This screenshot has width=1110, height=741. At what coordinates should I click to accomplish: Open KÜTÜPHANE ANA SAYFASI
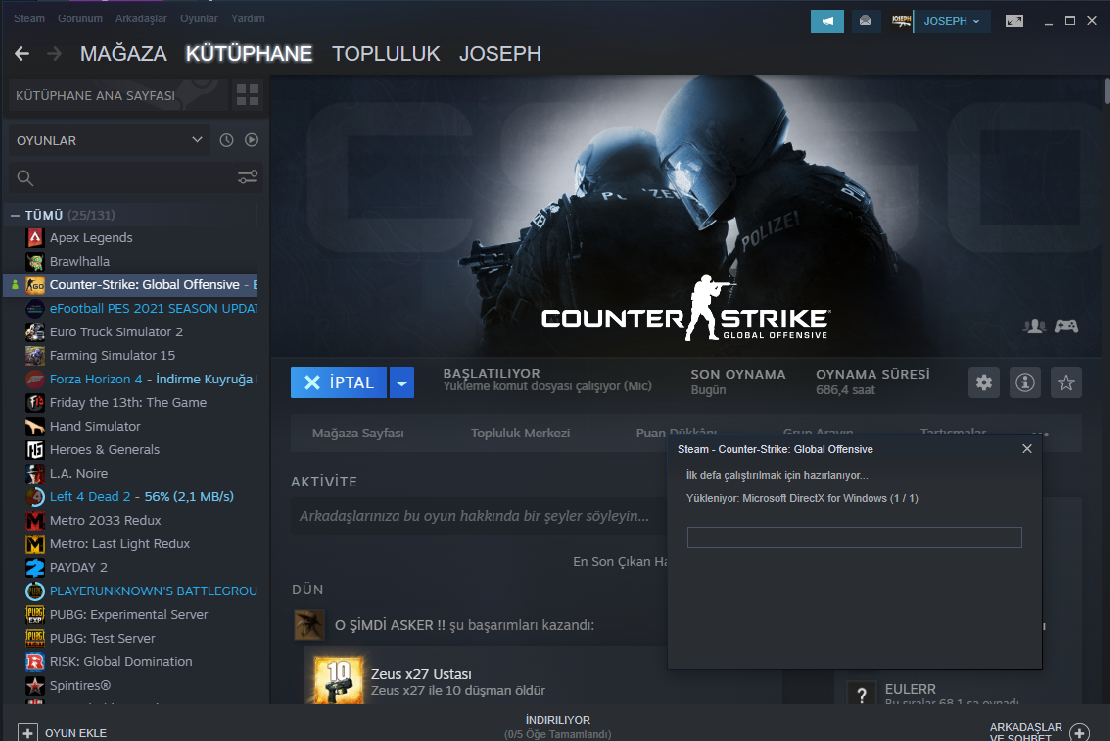tap(118, 95)
